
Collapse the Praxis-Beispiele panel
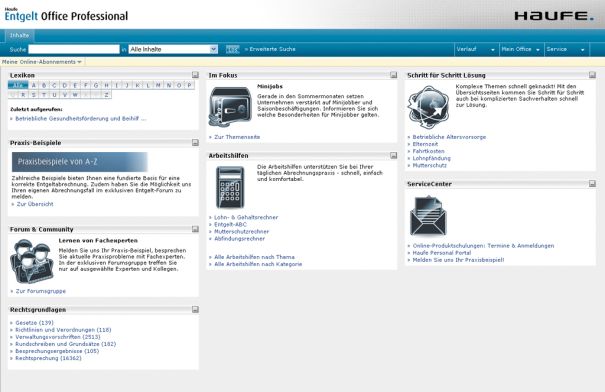click(x=195, y=142)
